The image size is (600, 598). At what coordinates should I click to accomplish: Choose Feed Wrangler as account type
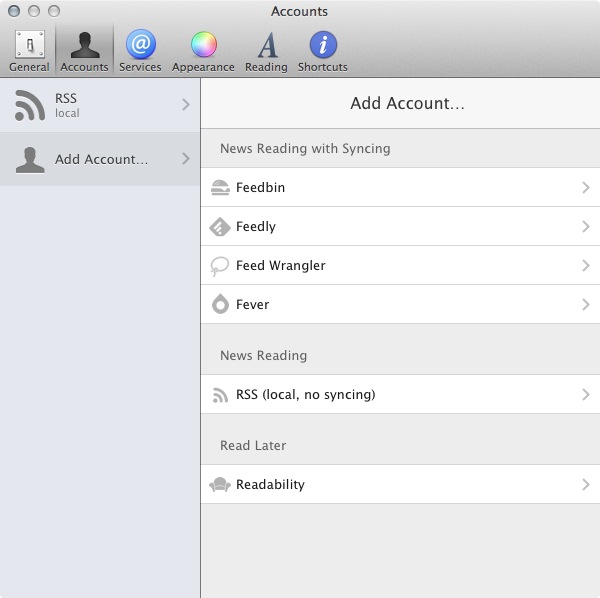point(400,266)
